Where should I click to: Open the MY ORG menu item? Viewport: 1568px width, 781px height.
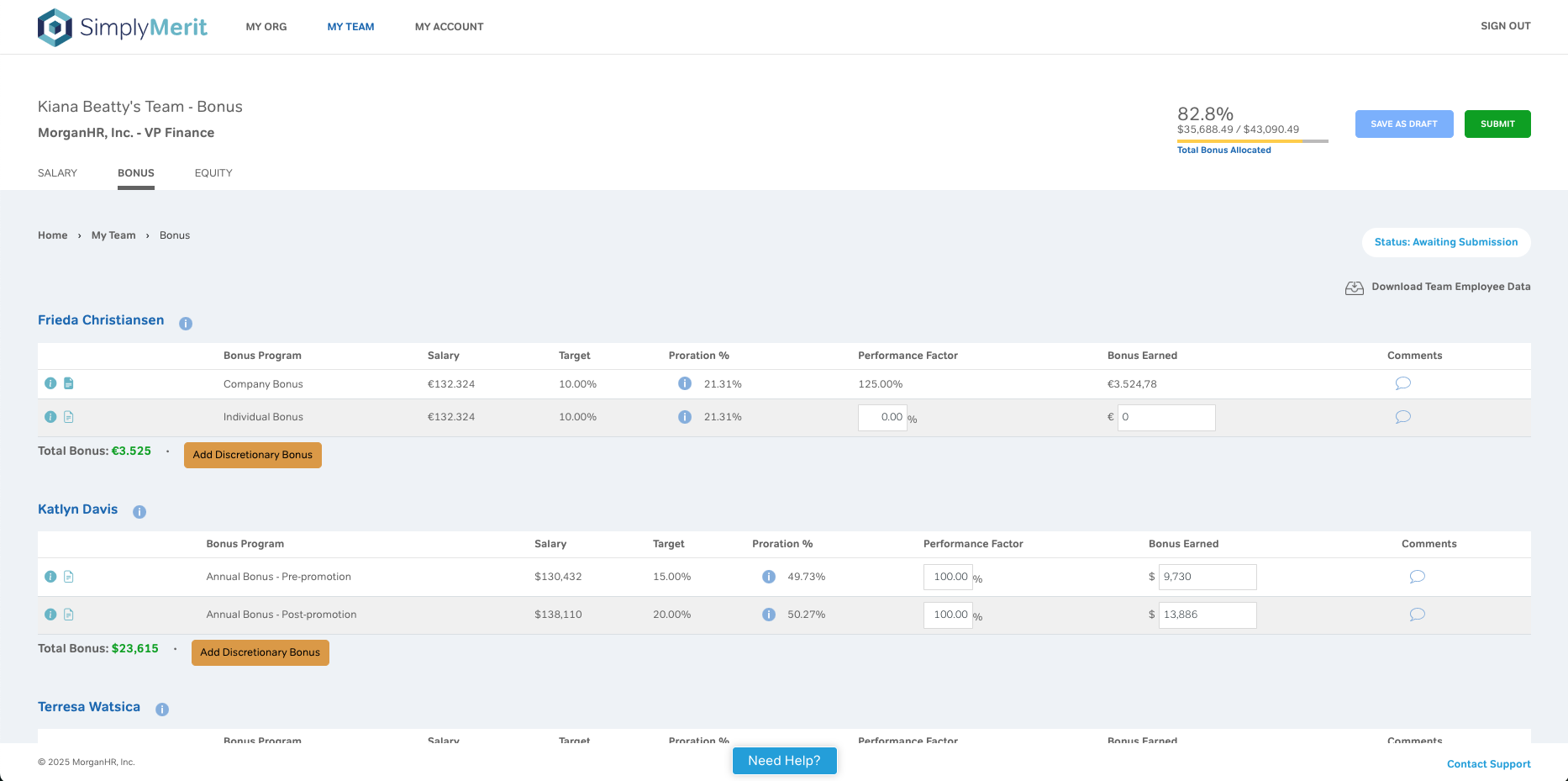coord(266,26)
